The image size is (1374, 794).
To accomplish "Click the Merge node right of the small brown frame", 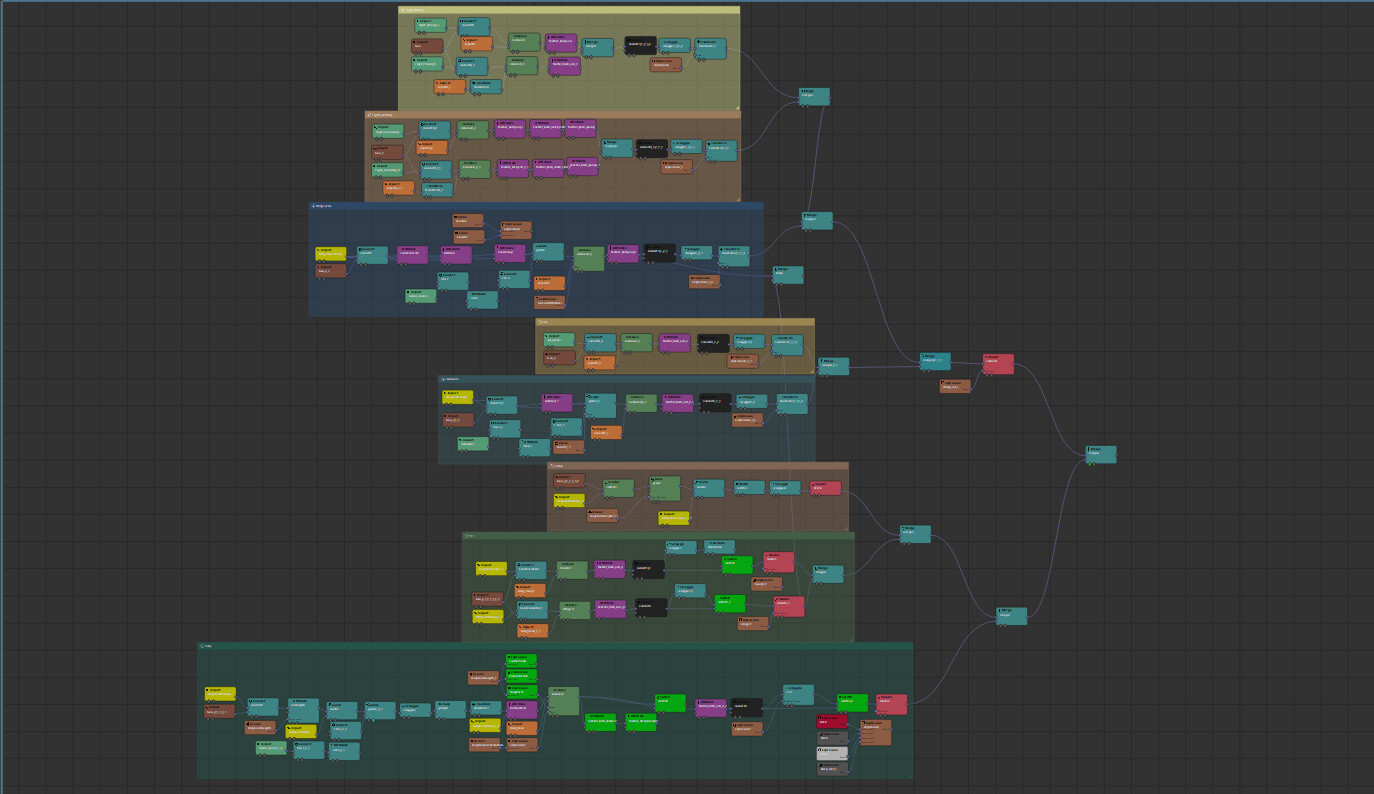I will click(915, 534).
